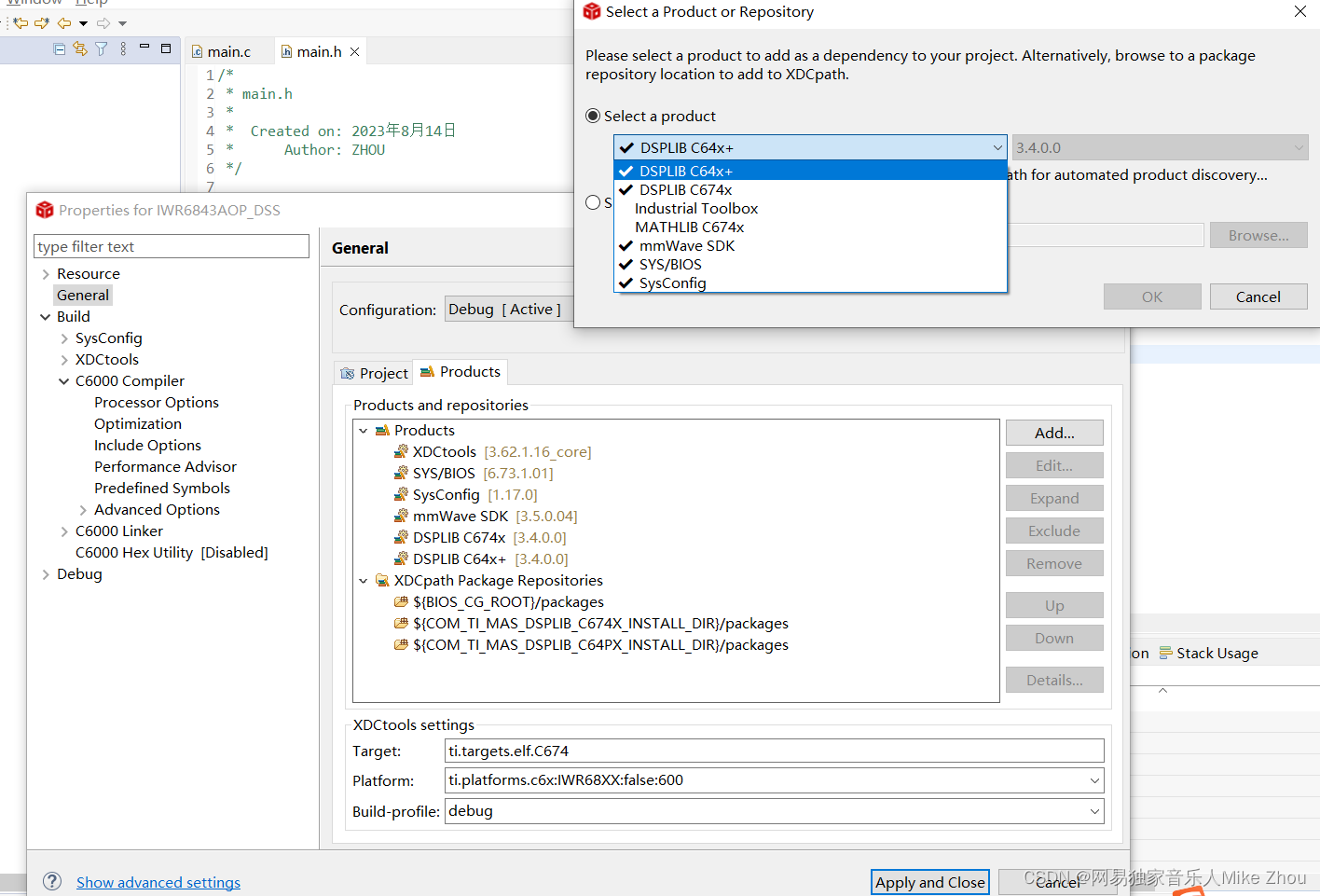Collapse the C6000 Compiler node
Image resolution: width=1320 pixels, height=896 pixels.
64,381
